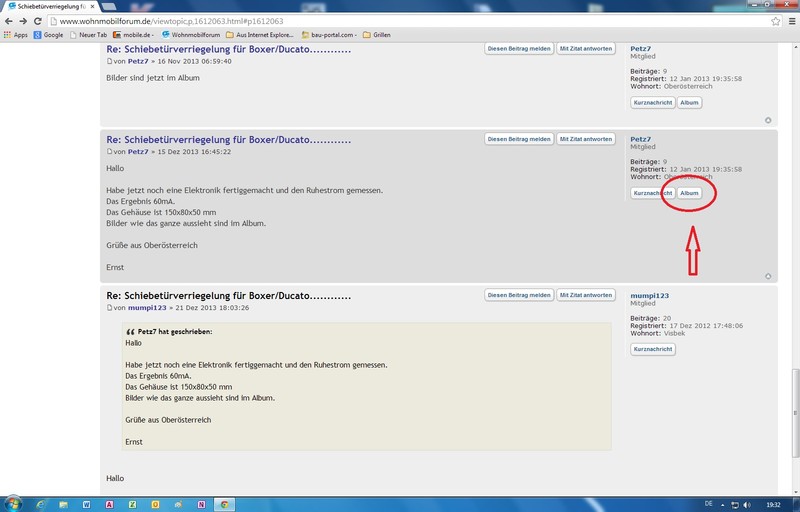Launch Internet Explorer from the taskbar
This screenshot has width=800, height=512.
40,503
